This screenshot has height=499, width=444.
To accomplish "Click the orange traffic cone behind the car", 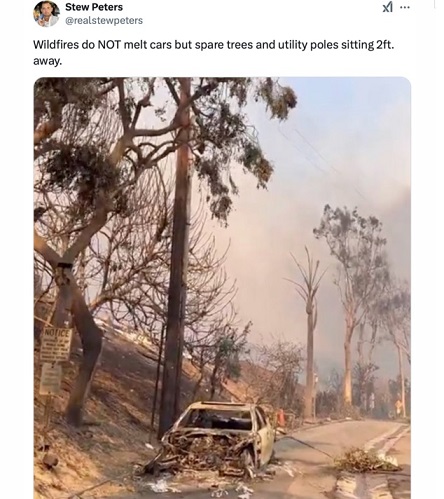I will tap(281, 417).
